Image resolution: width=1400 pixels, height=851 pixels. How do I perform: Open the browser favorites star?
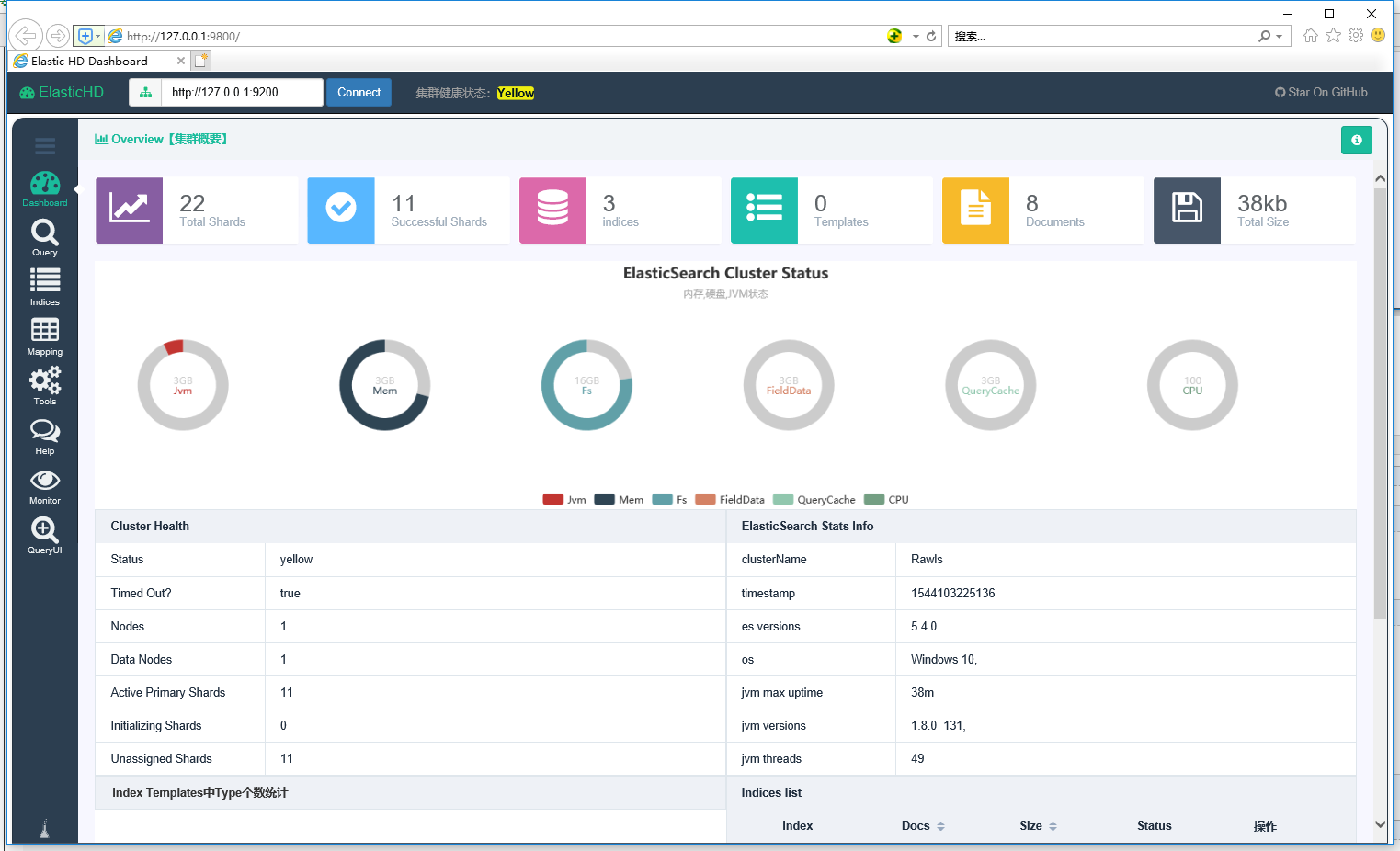(x=1333, y=36)
